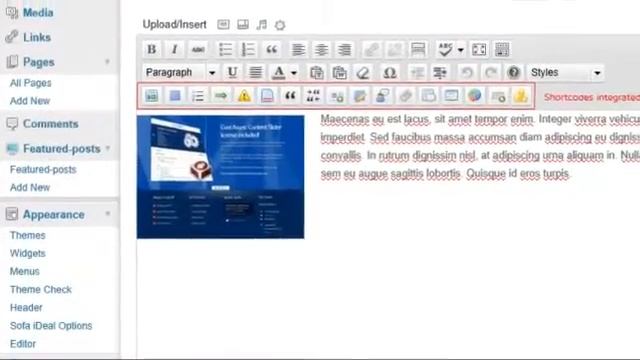
Task: Click the text color A button
Action: pyautogui.click(x=279, y=72)
